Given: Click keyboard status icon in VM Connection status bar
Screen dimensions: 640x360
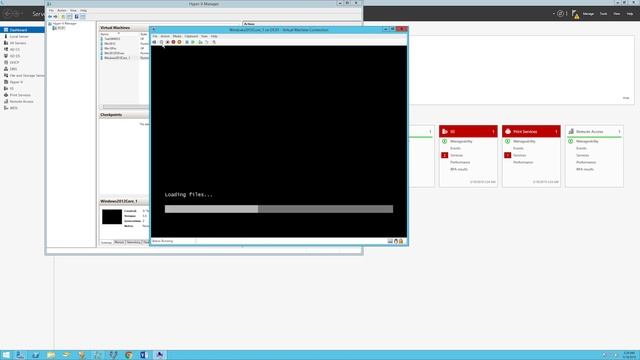Looking at the screenshot, I should pyautogui.click(x=390, y=241).
